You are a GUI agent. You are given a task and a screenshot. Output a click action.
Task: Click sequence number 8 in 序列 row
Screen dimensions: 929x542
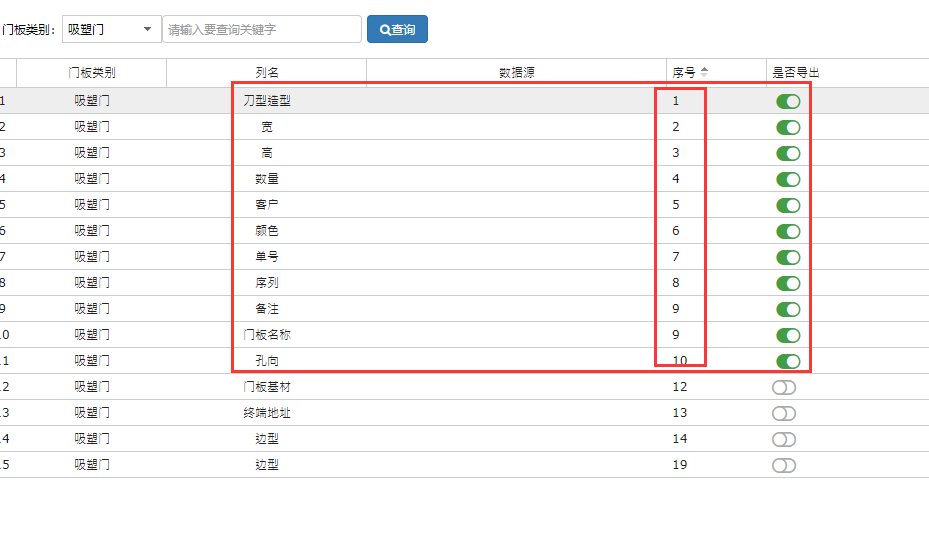[675, 283]
